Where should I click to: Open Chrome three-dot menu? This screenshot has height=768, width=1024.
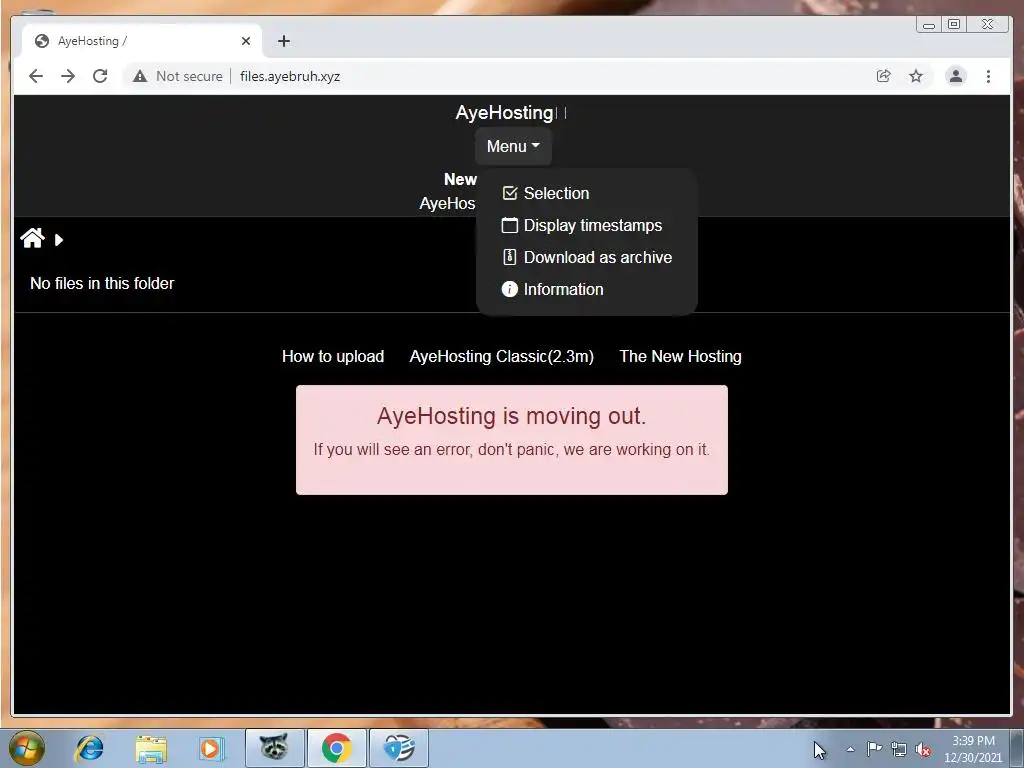pyautogui.click(x=988, y=76)
